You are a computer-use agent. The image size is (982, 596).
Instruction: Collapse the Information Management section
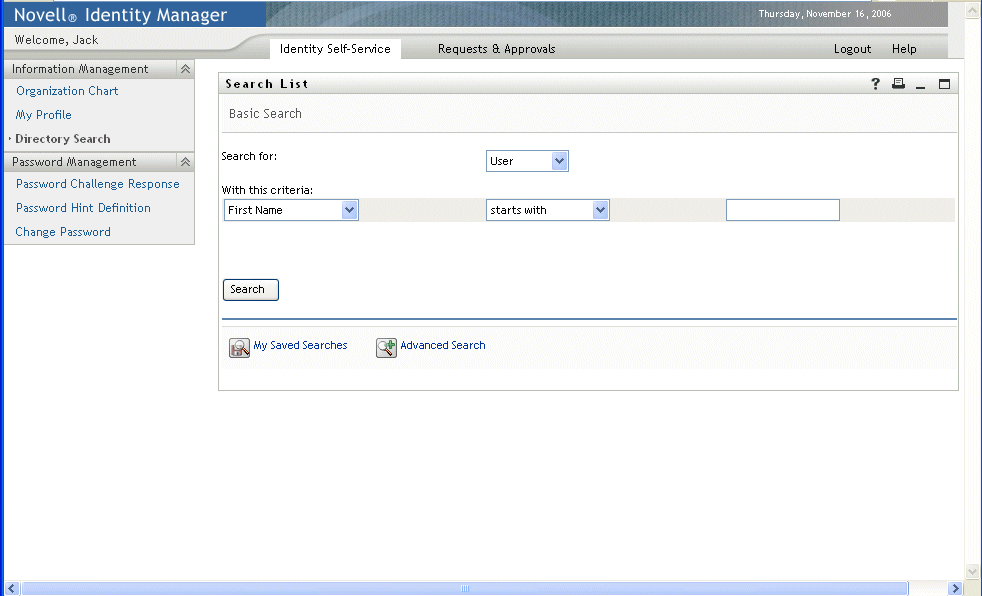point(185,69)
